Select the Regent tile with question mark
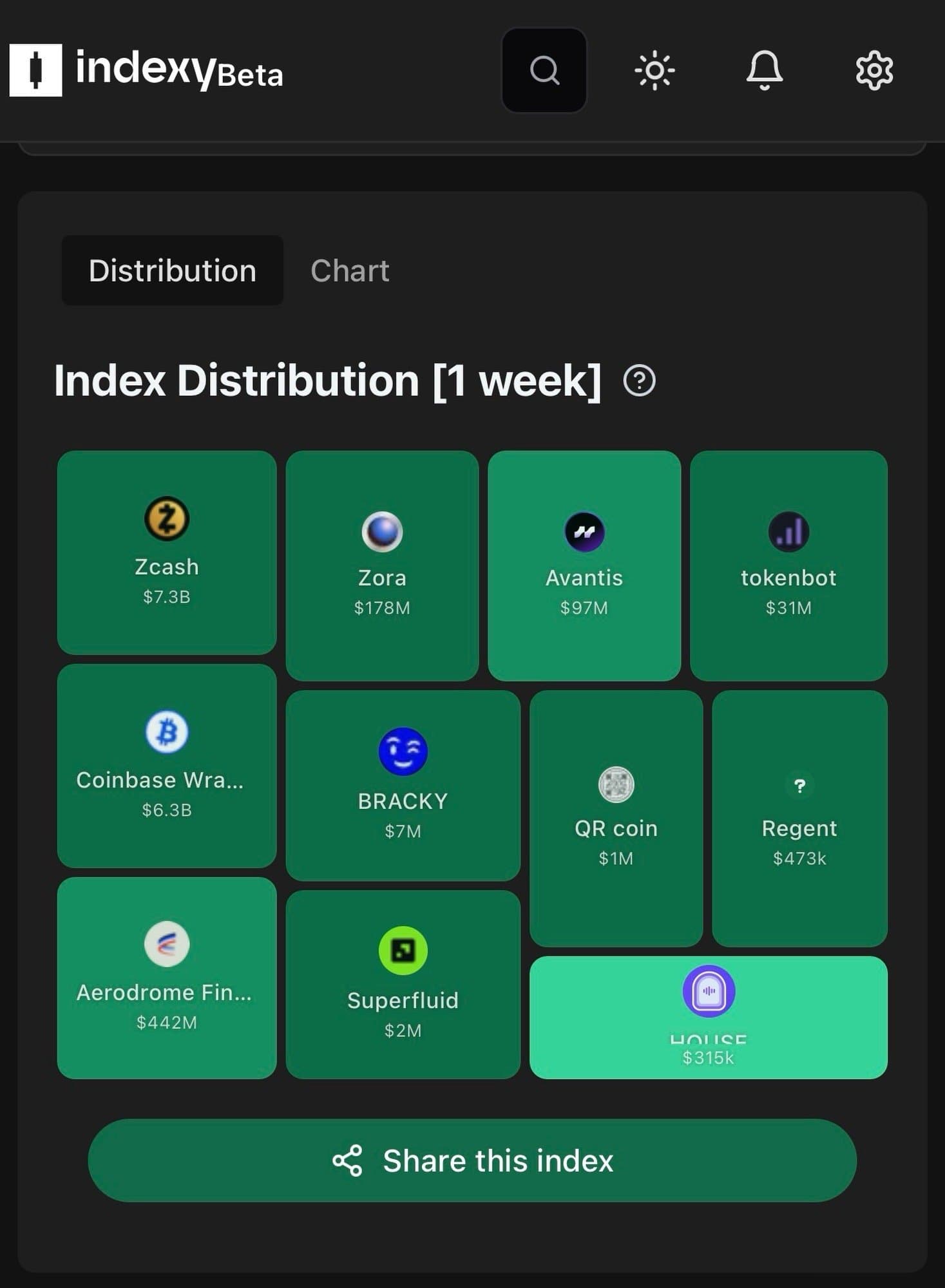 point(799,818)
